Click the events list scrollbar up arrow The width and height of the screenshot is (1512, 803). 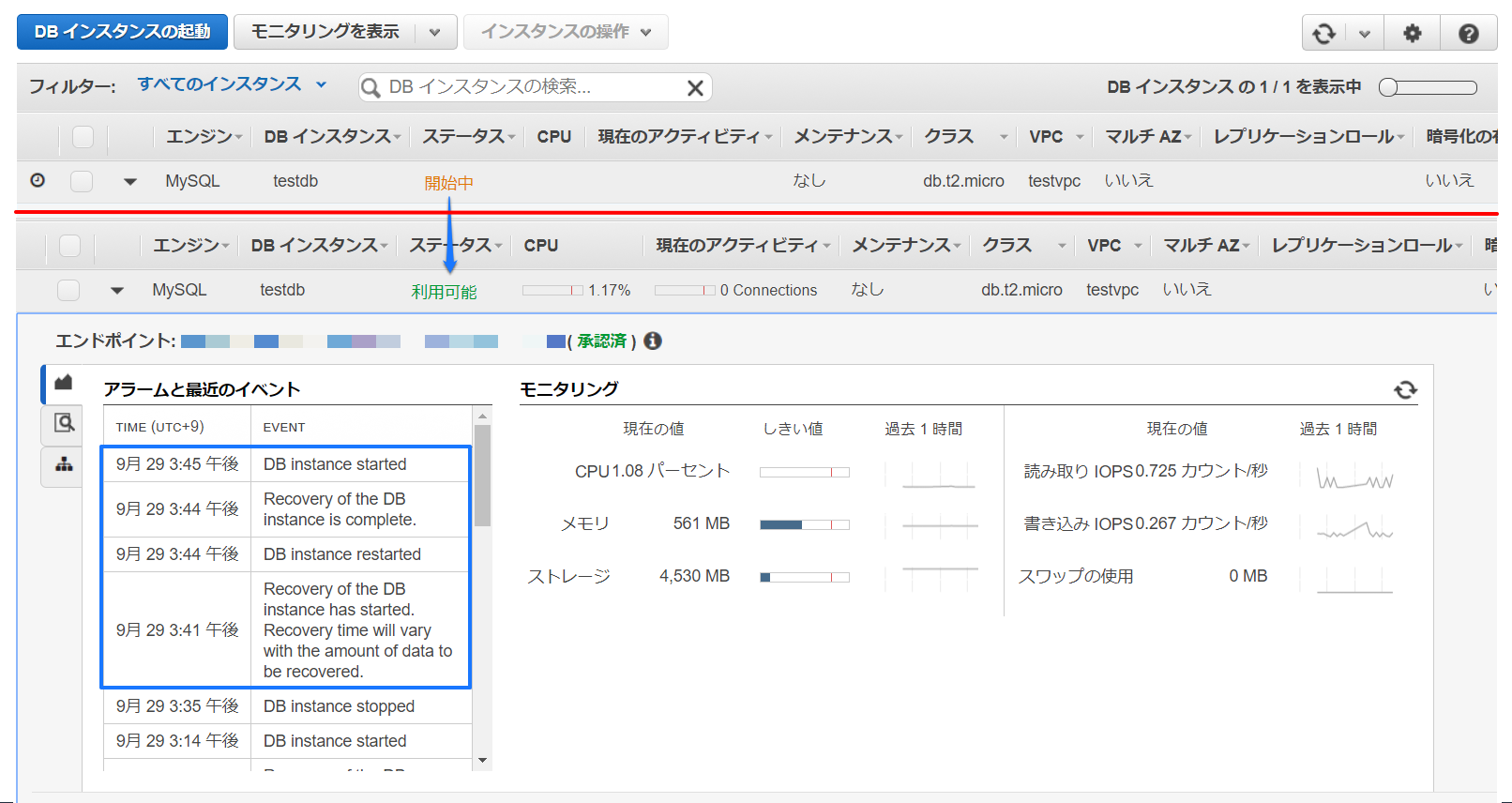click(x=482, y=416)
